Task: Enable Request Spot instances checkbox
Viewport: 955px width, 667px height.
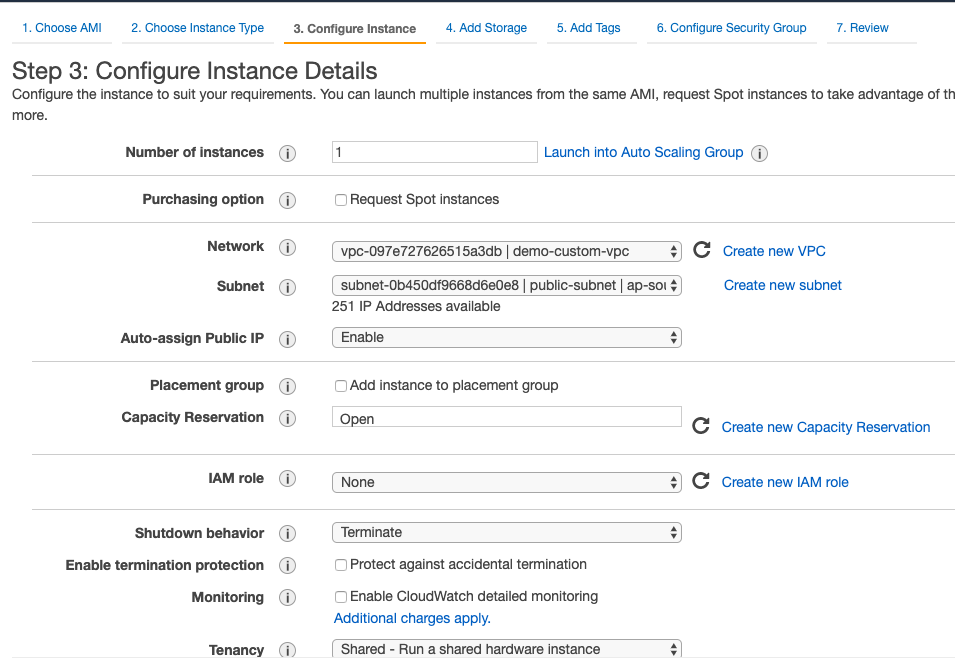Action: coord(341,200)
